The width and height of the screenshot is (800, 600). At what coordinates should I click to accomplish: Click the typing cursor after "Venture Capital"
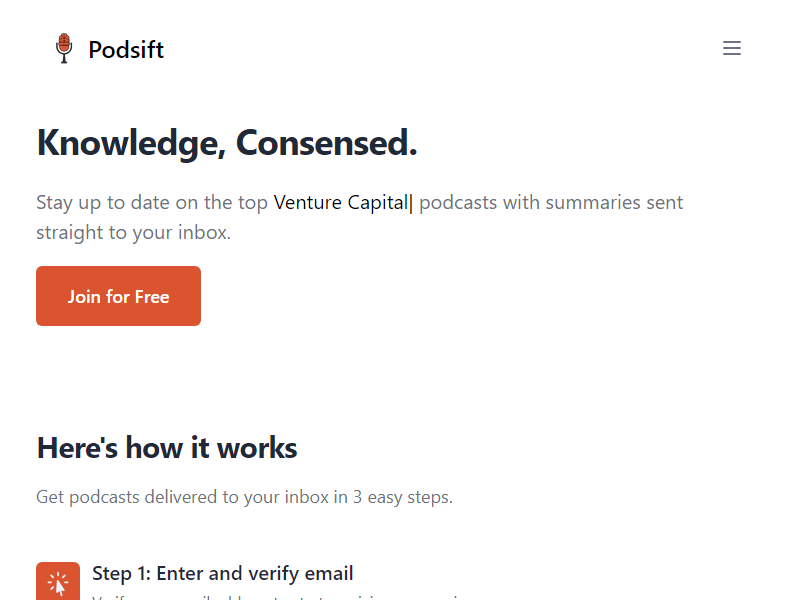point(411,203)
